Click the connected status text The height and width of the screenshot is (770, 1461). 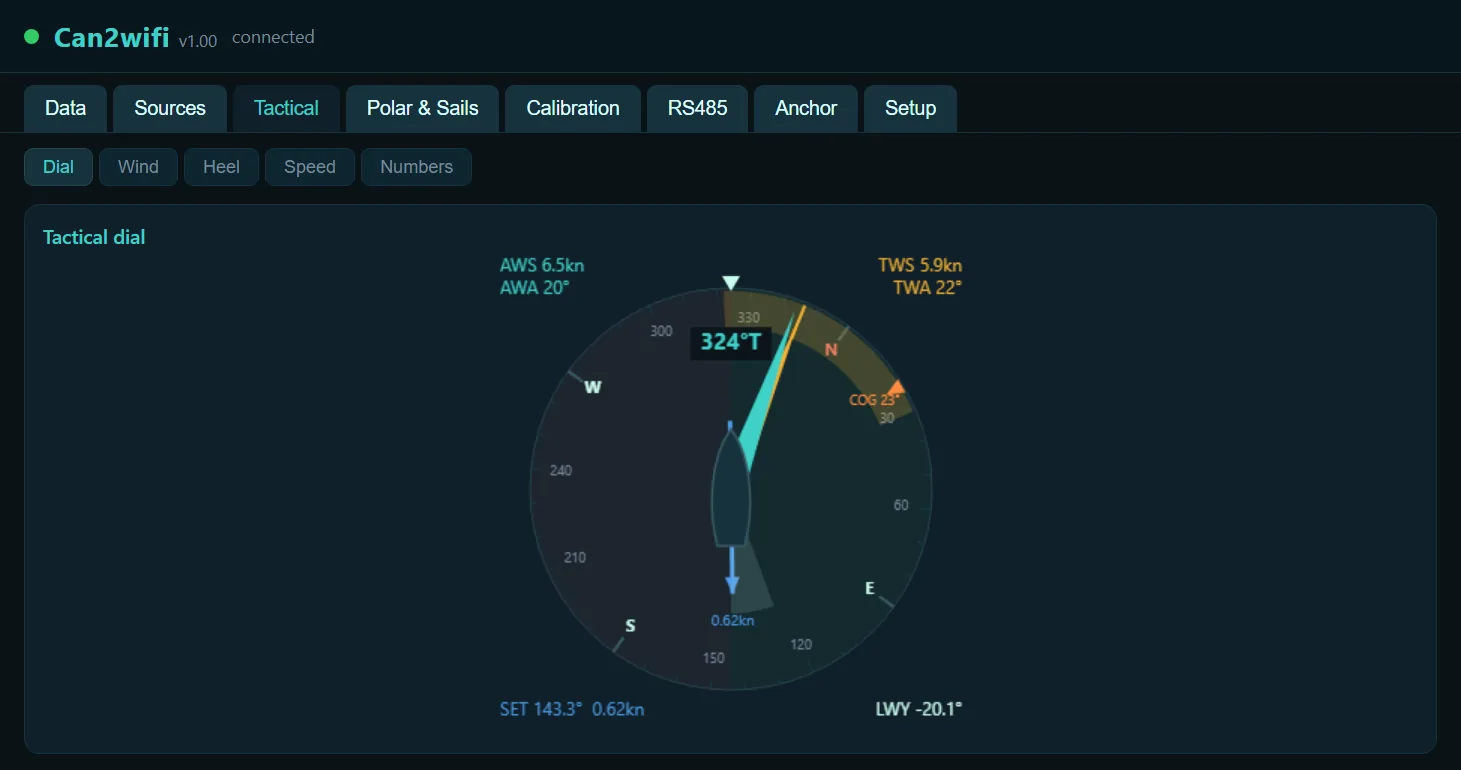click(273, 37)
